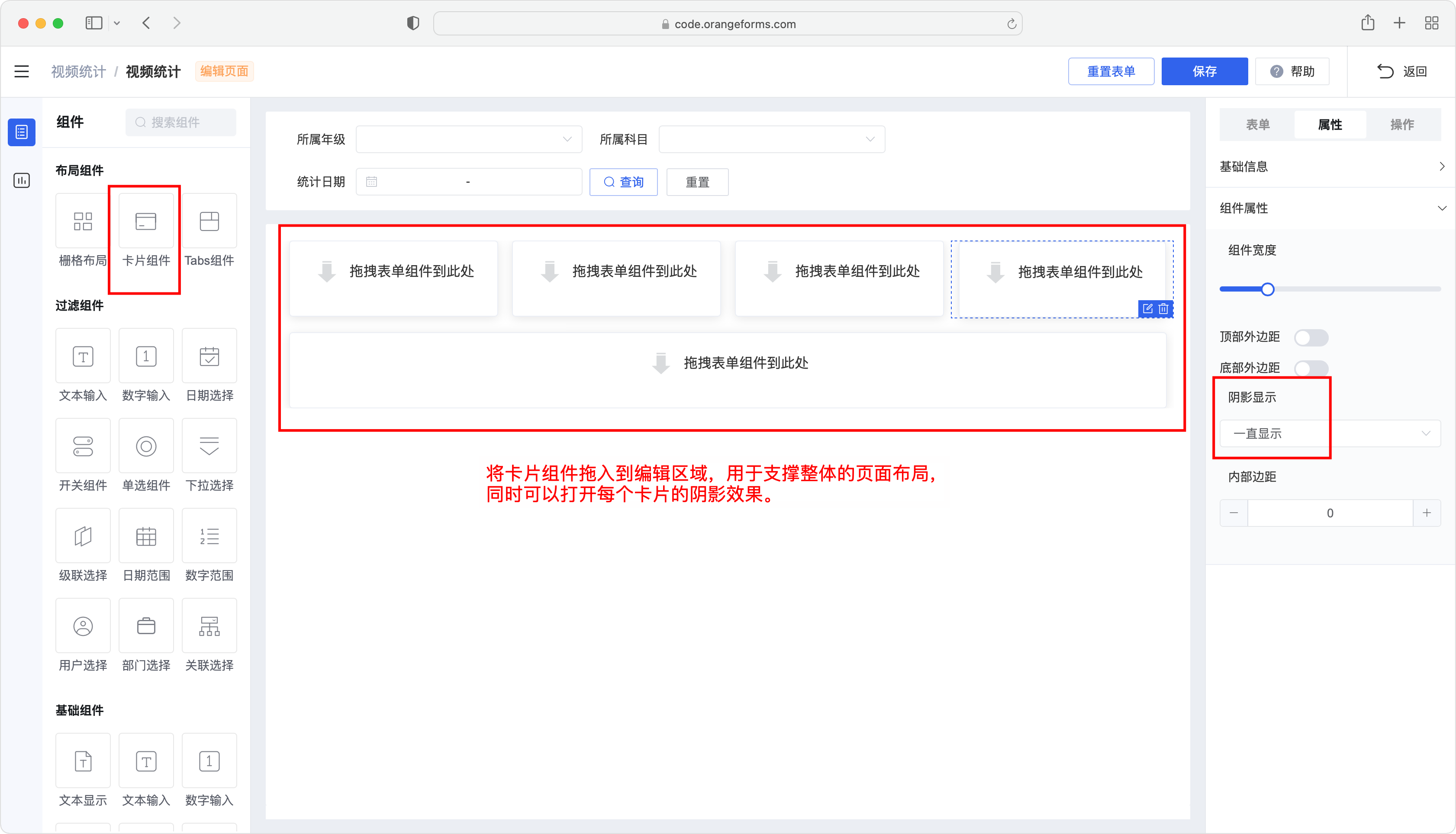Select the 用户选择 user picker component

pos(83,625)
